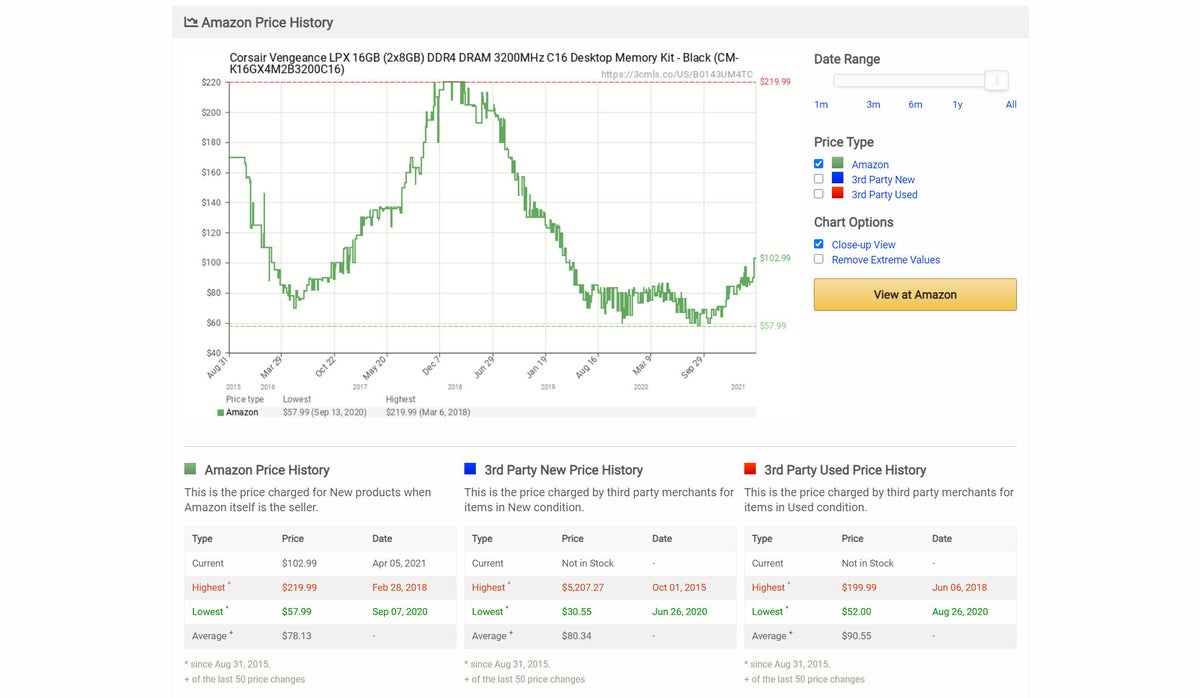Select the All date range
The height and width of the screenshot is (698, 1200).
click(x=1011, y=105)
